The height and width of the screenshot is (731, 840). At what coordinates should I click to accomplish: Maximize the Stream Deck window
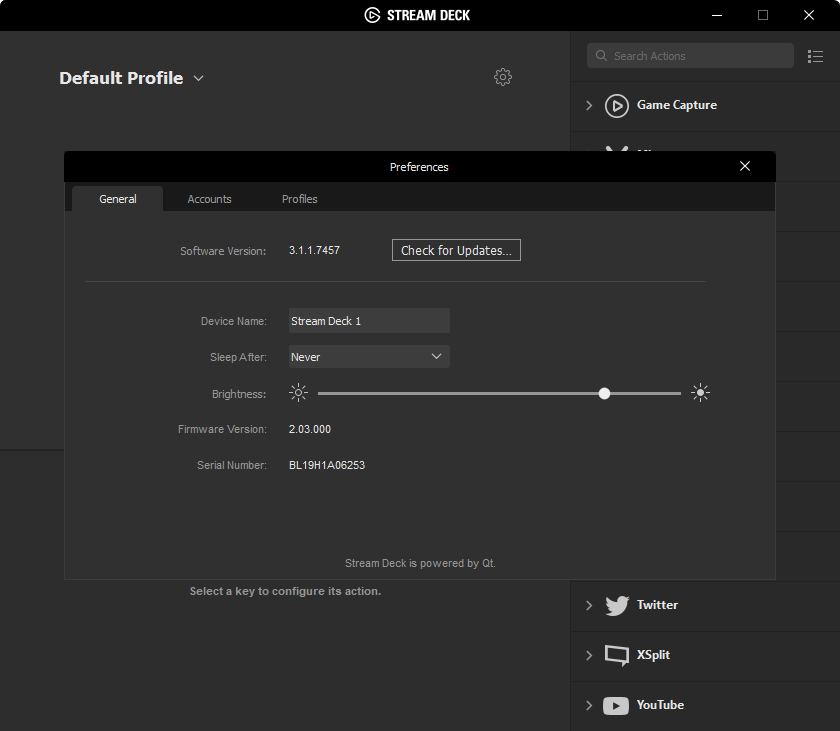763,15
